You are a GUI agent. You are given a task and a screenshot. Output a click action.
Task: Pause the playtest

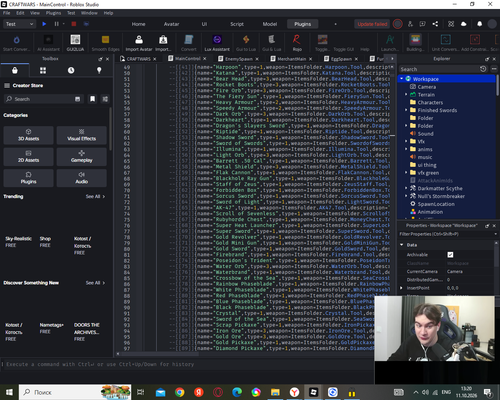(x=56, y=24)
